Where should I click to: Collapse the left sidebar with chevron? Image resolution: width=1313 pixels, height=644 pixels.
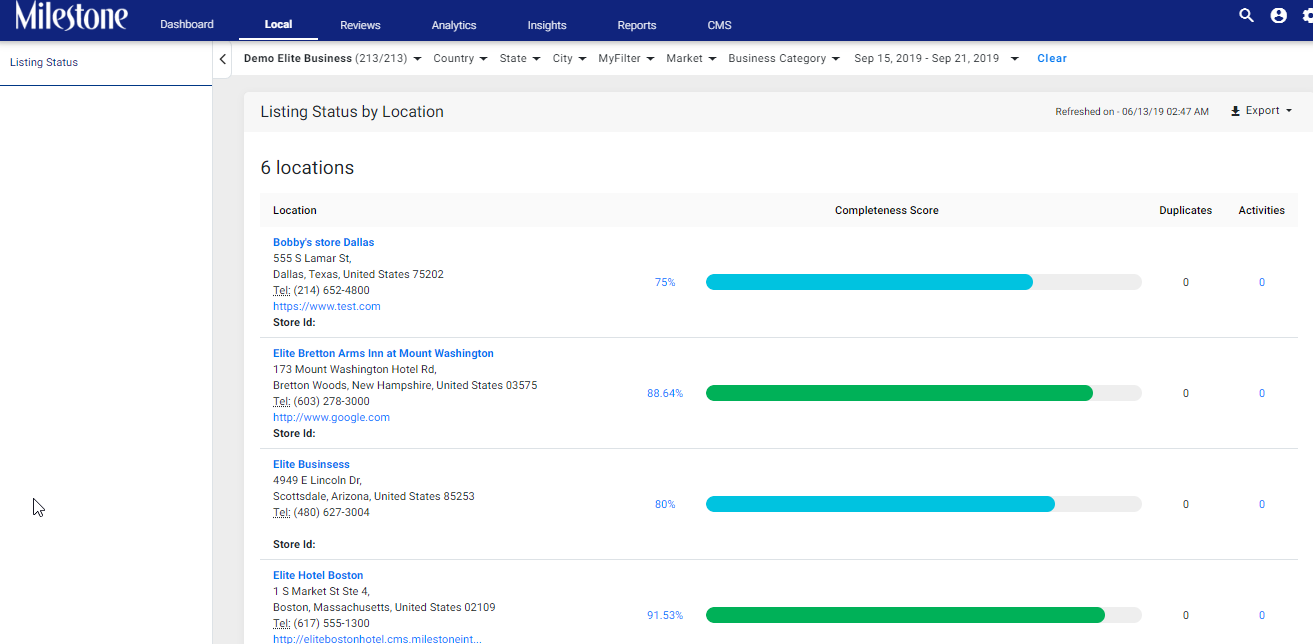pos(222,60)
